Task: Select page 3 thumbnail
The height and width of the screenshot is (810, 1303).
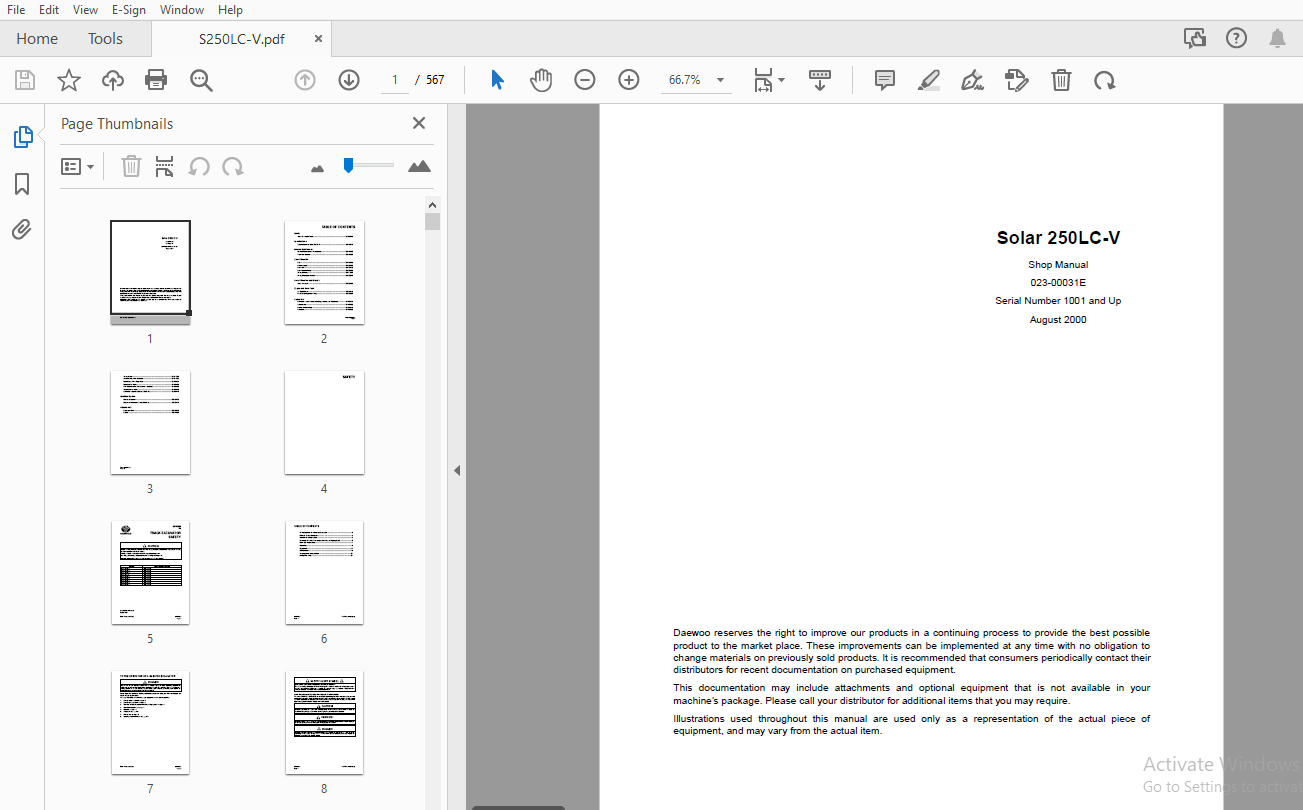Action: (150, 422)
